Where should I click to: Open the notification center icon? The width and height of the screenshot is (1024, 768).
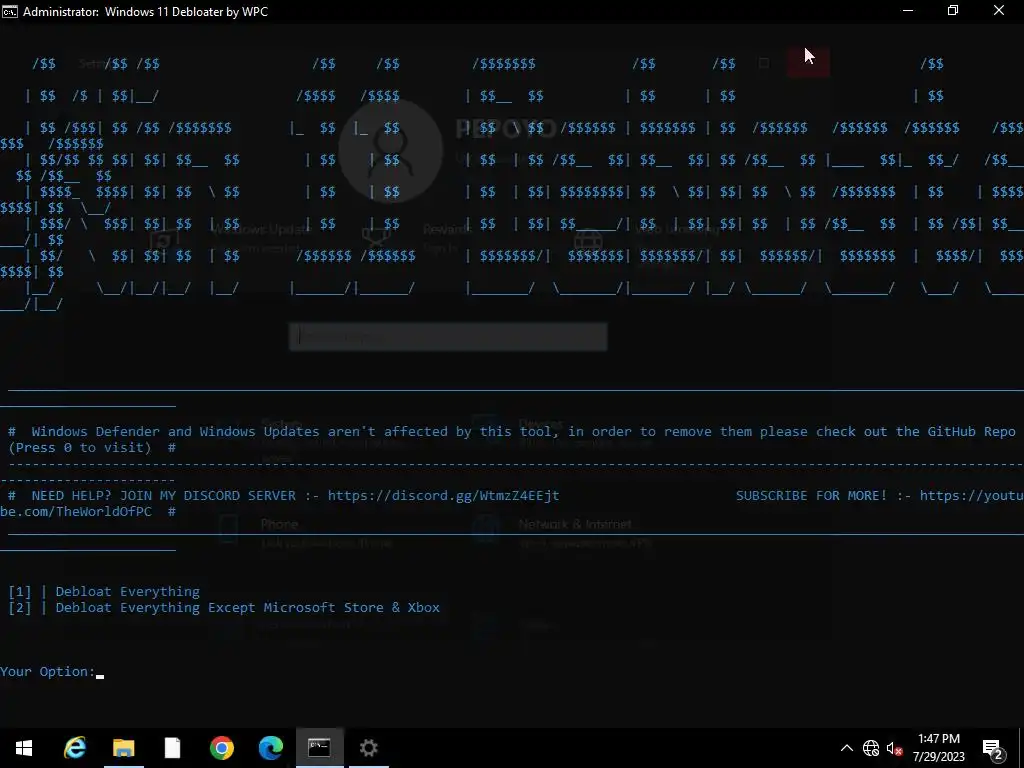coord(993,748)
